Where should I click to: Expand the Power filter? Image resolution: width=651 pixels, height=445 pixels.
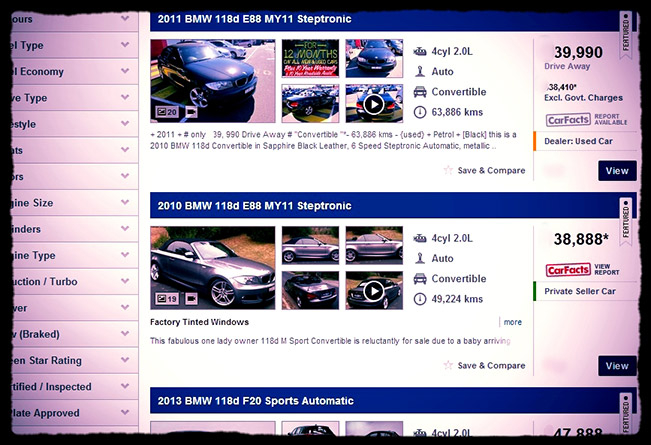(x=75, y=308)
